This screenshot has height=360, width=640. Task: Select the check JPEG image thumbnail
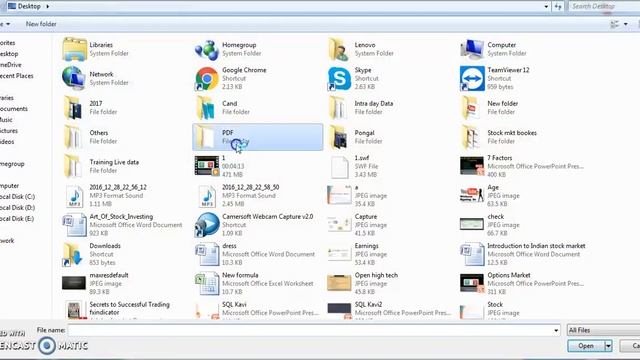472,224
